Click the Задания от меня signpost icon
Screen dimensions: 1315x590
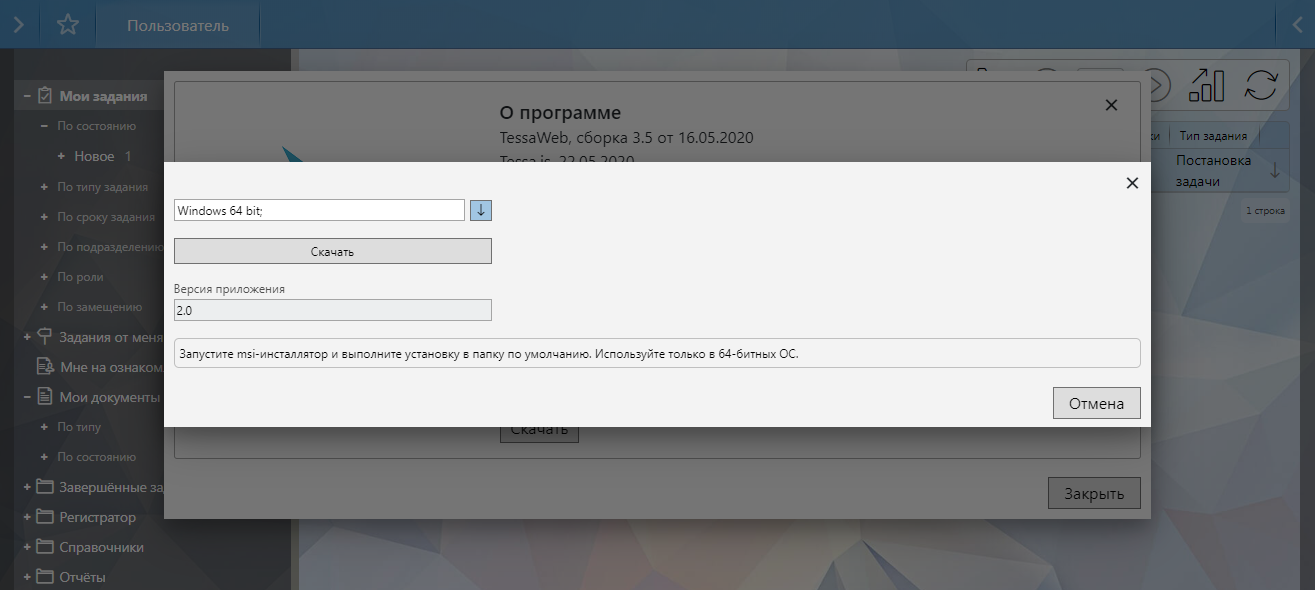(x=45, y=337)
